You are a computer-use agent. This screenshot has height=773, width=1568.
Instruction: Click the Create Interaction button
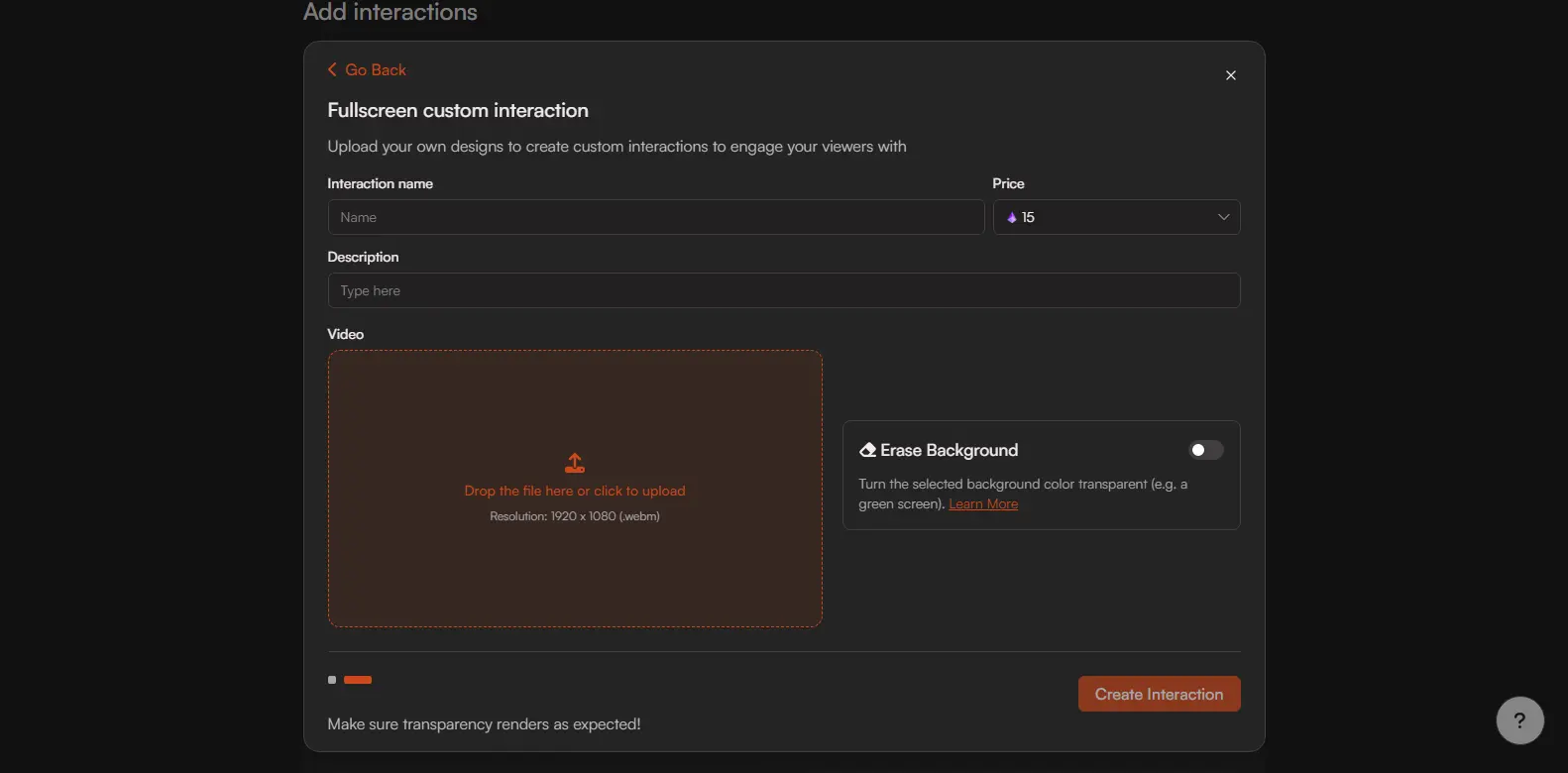(x=1159, y=694)
